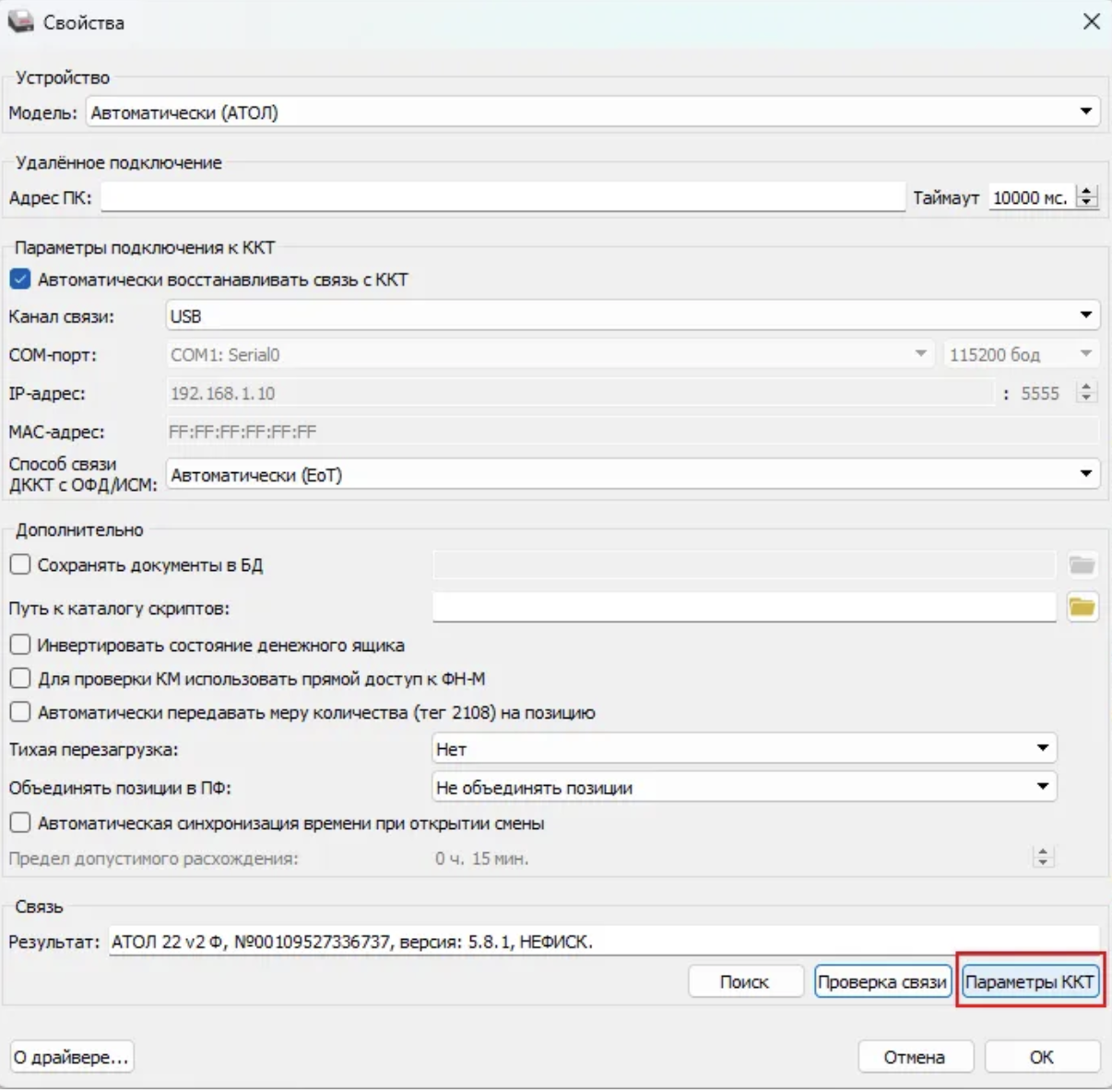The width and height of the screenshot is (1112, 1092).
Task: Disable automatic KKT connection restore checkbox
Action: tap(20, 279)
